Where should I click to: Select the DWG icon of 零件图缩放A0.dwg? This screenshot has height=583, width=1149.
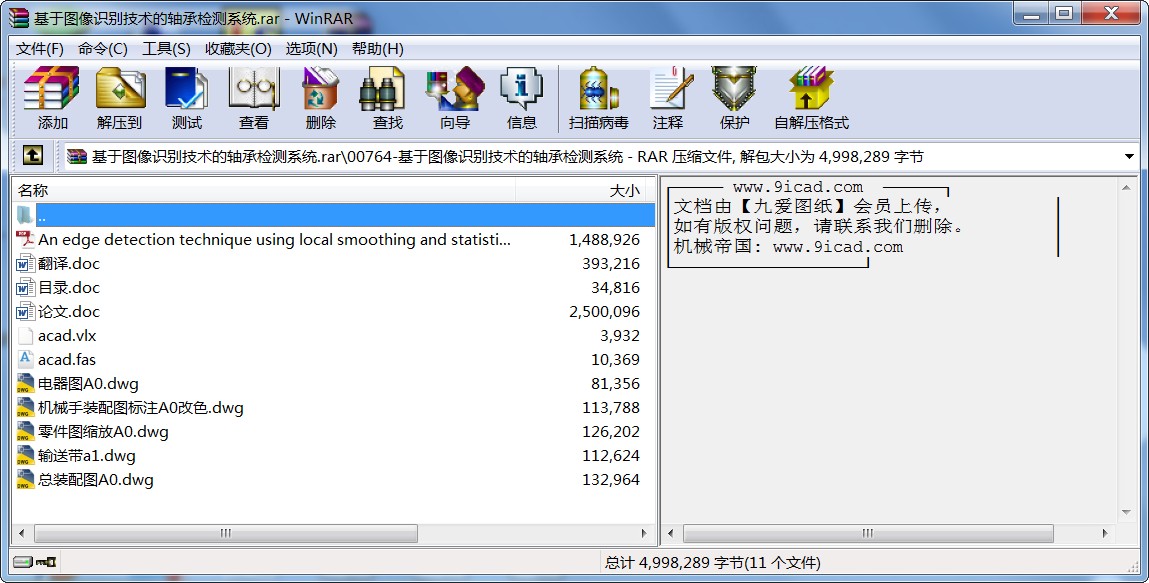(25, 431)
